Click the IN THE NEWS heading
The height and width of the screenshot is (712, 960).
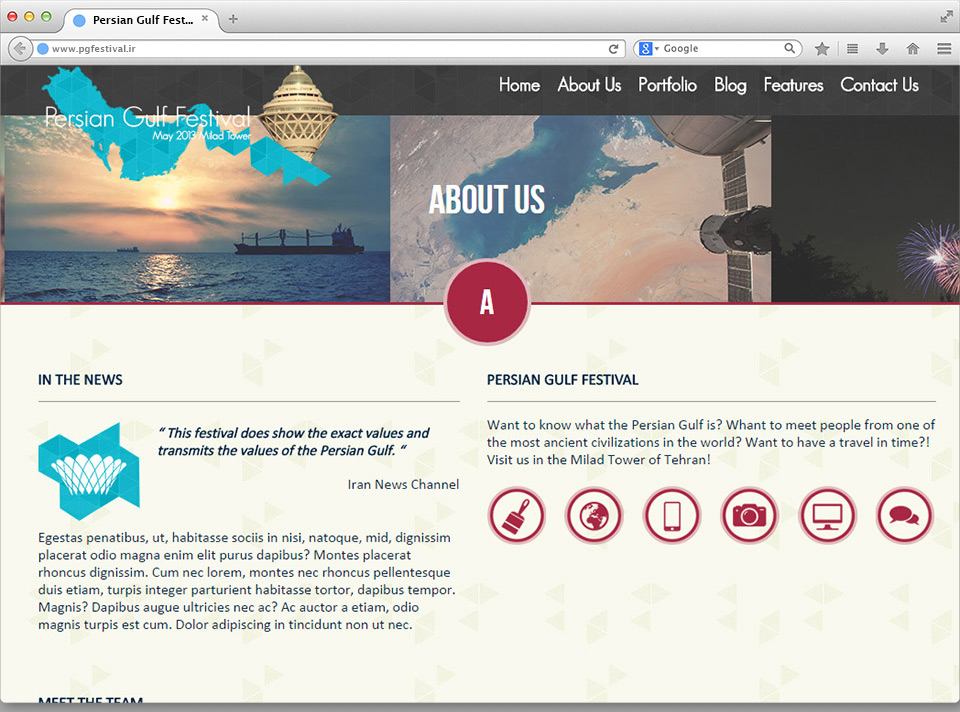(x=80, y=380)
